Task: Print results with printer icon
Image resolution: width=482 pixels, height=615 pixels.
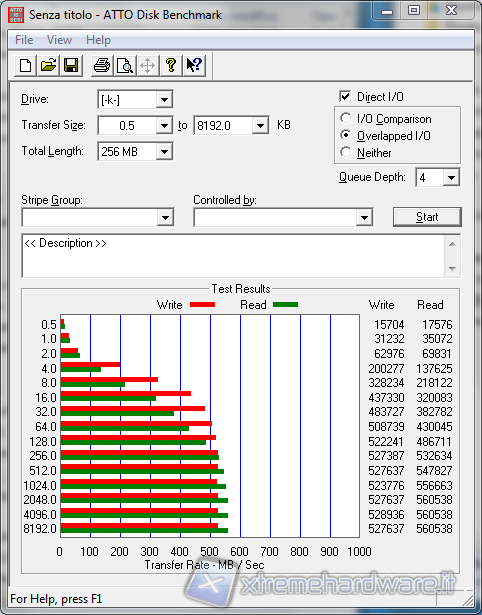Action: (x=102, y=66)
